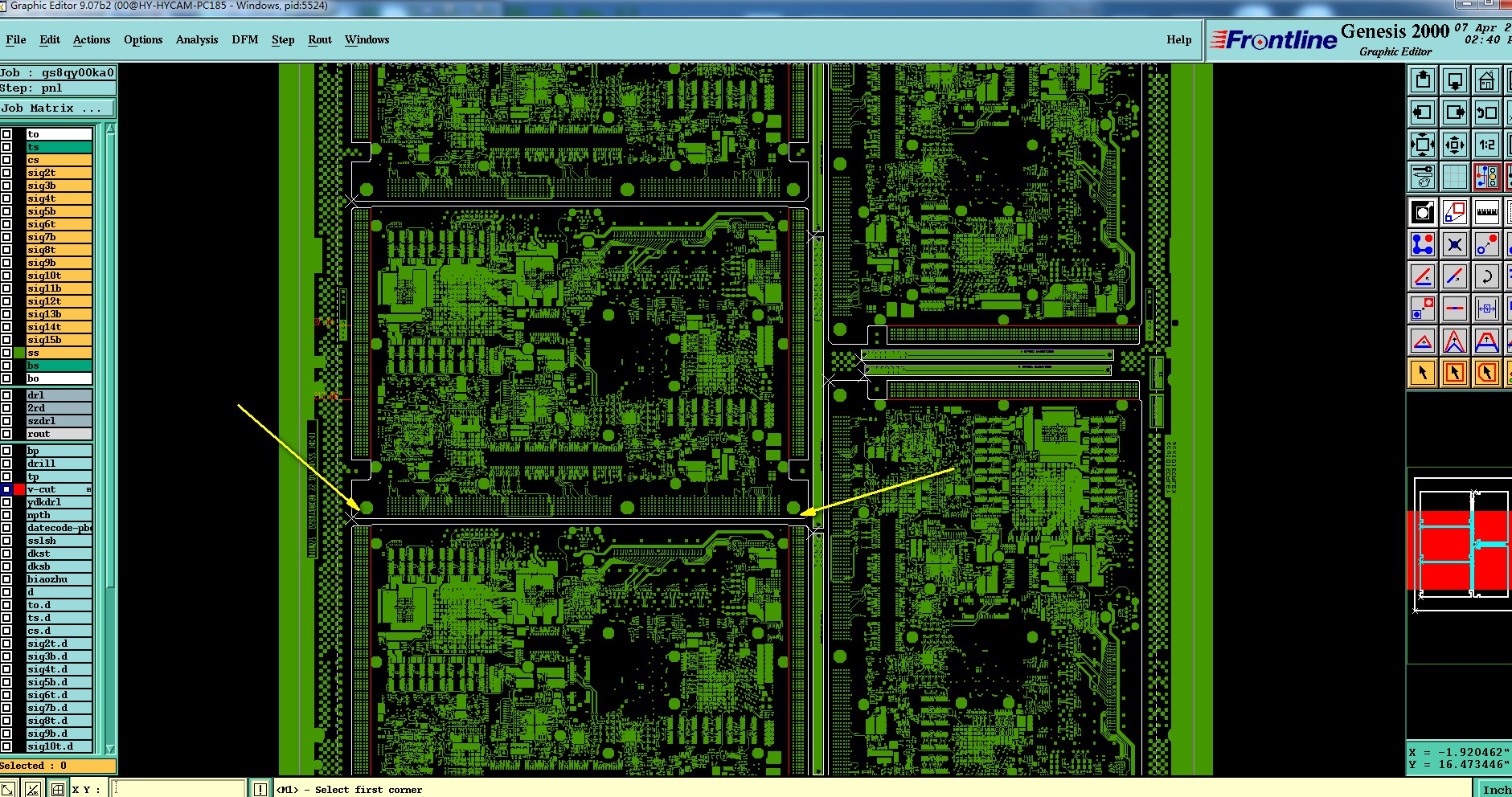
Task: Open the Help menu
Action: [x=1179, y=39]
